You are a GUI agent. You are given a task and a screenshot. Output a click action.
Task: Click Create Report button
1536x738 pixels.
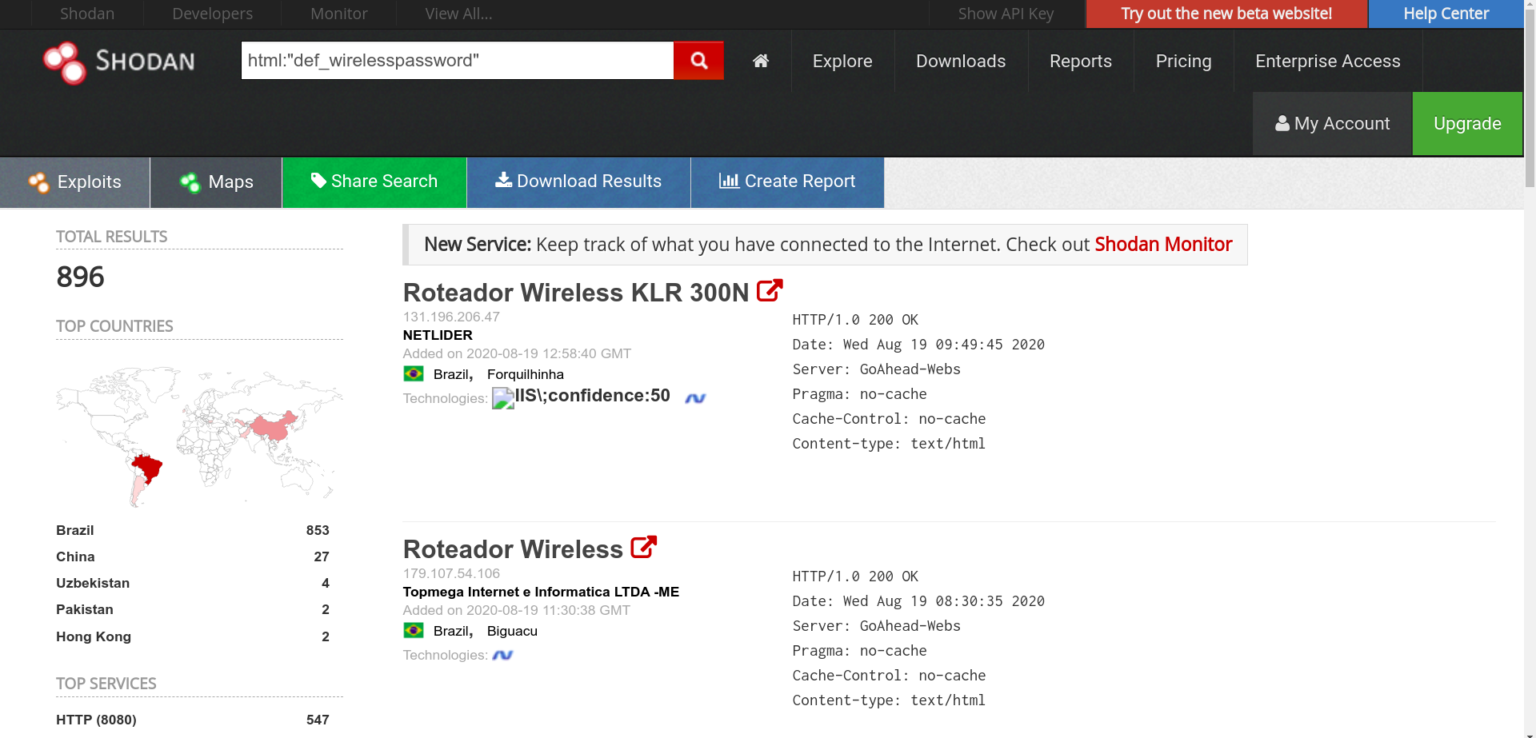(x=787, y=182)
